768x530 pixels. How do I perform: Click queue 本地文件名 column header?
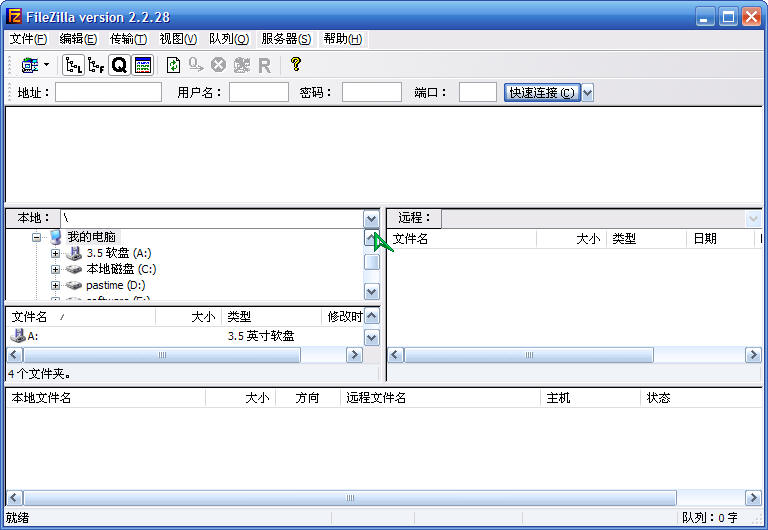[106, 398]
